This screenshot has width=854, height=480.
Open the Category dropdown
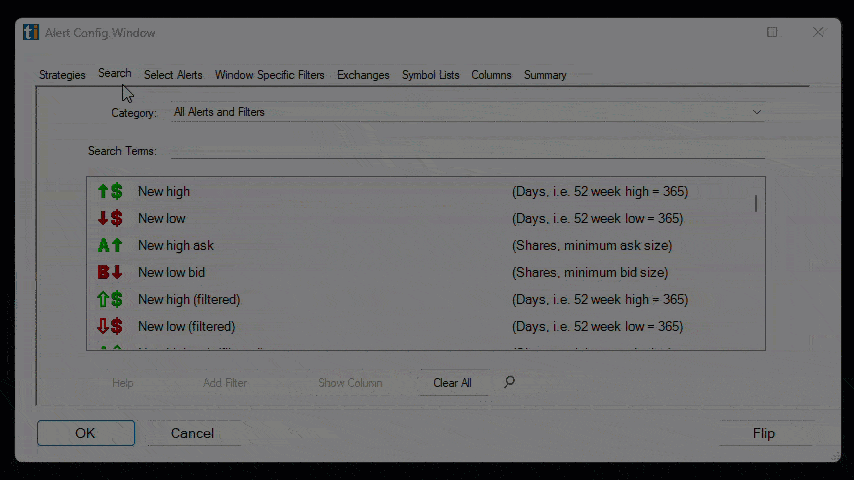[468, 112]
